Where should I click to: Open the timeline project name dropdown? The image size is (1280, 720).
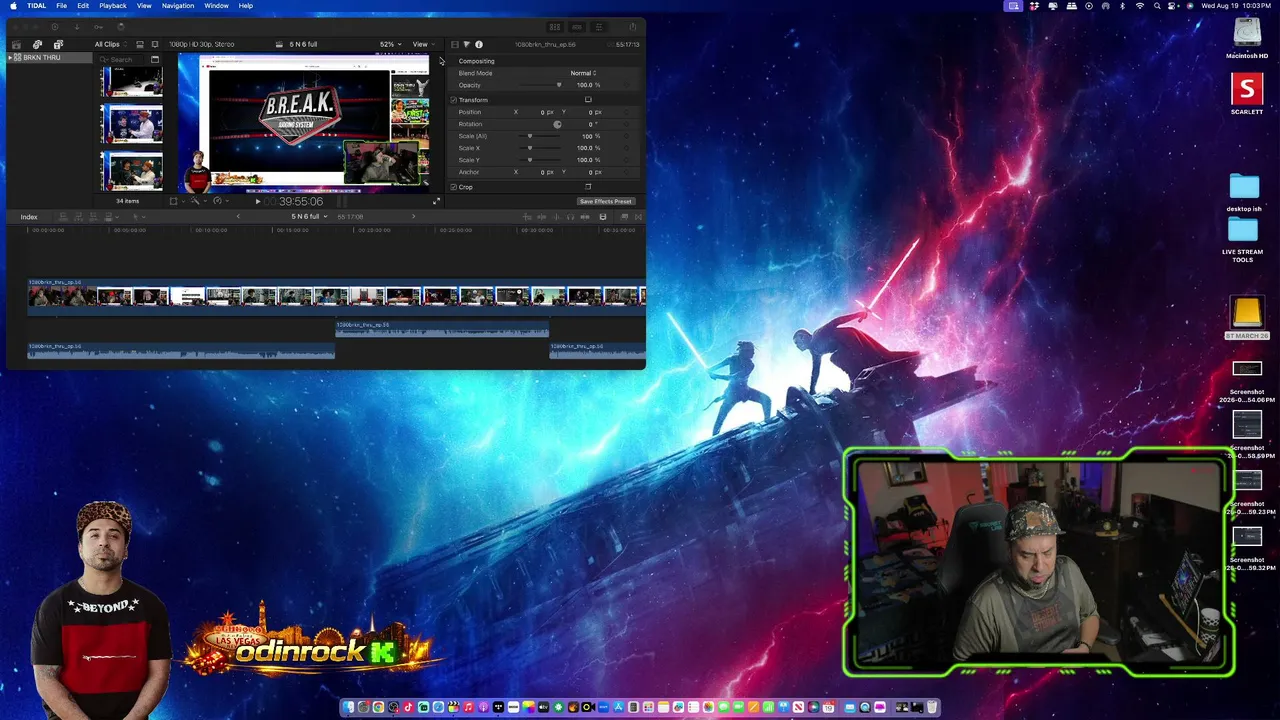pos(309,217)
